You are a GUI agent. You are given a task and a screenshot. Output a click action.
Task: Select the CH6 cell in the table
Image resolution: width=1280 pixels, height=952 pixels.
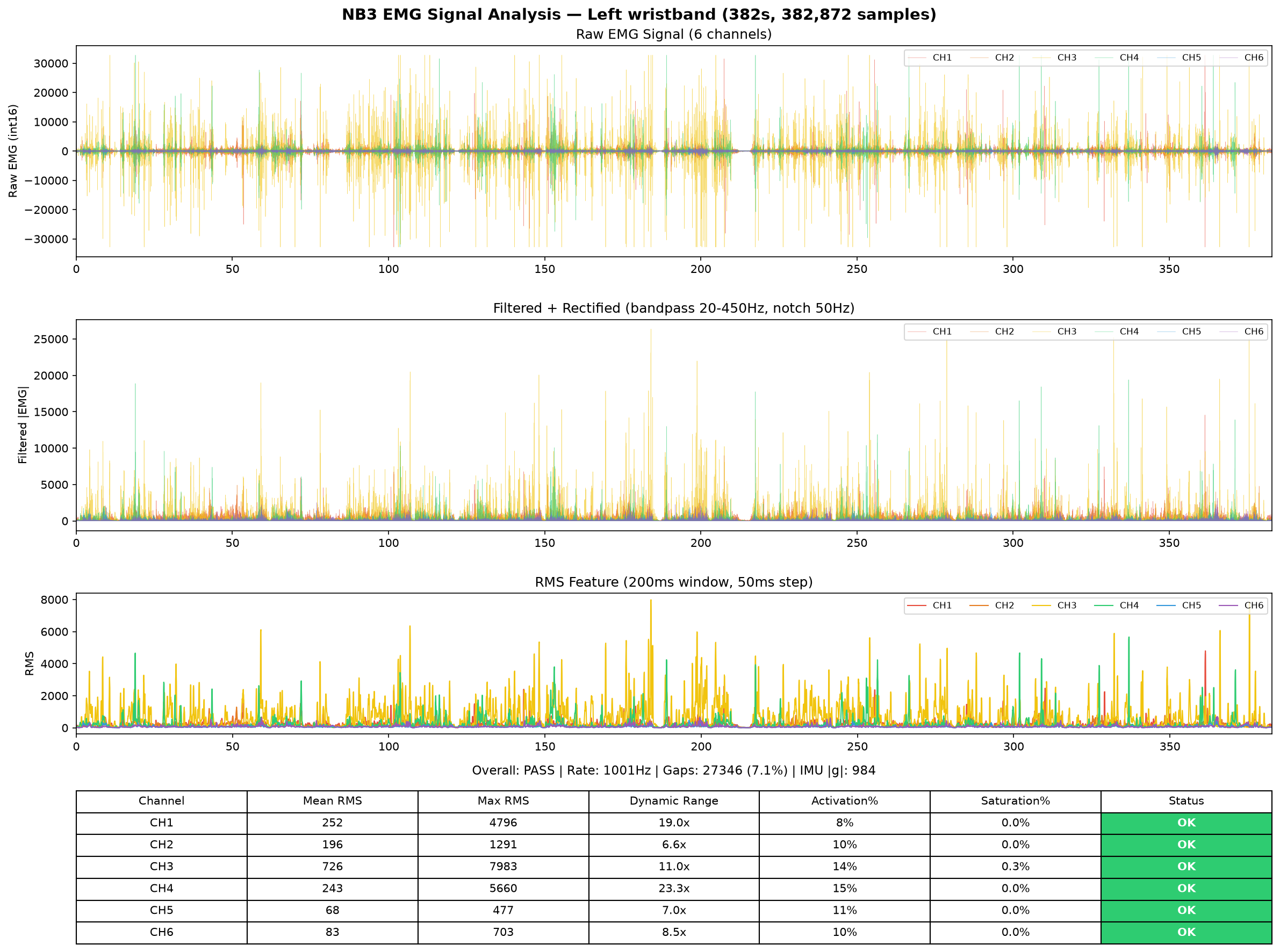[x=161, y=933]
